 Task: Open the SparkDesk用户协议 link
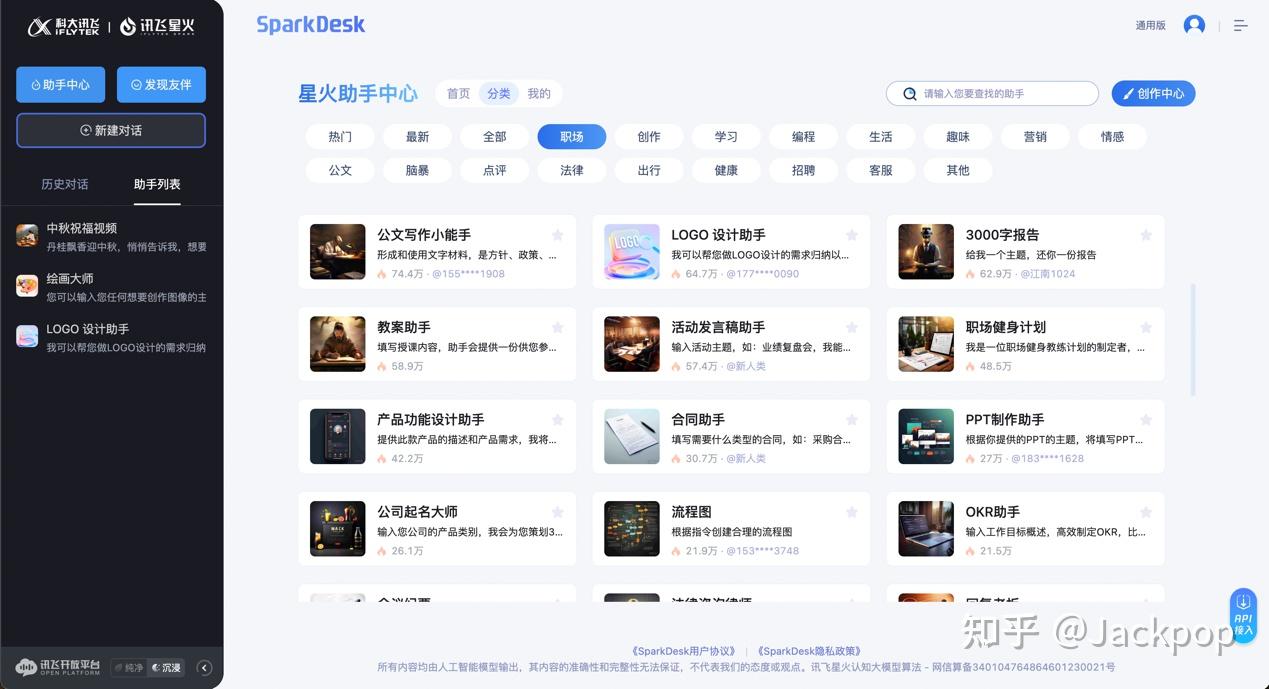tap(683, 651)
